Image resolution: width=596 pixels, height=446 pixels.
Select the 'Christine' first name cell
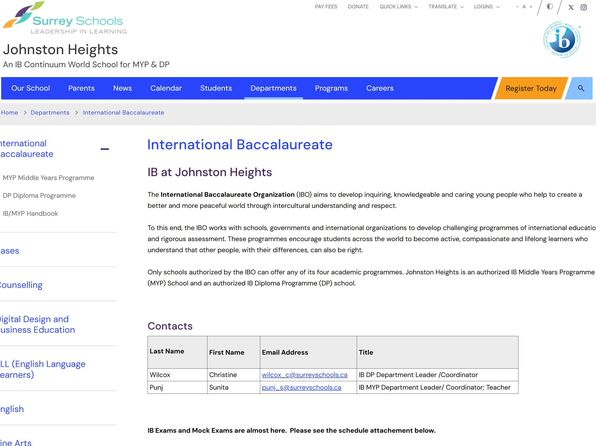coord(234,375)
